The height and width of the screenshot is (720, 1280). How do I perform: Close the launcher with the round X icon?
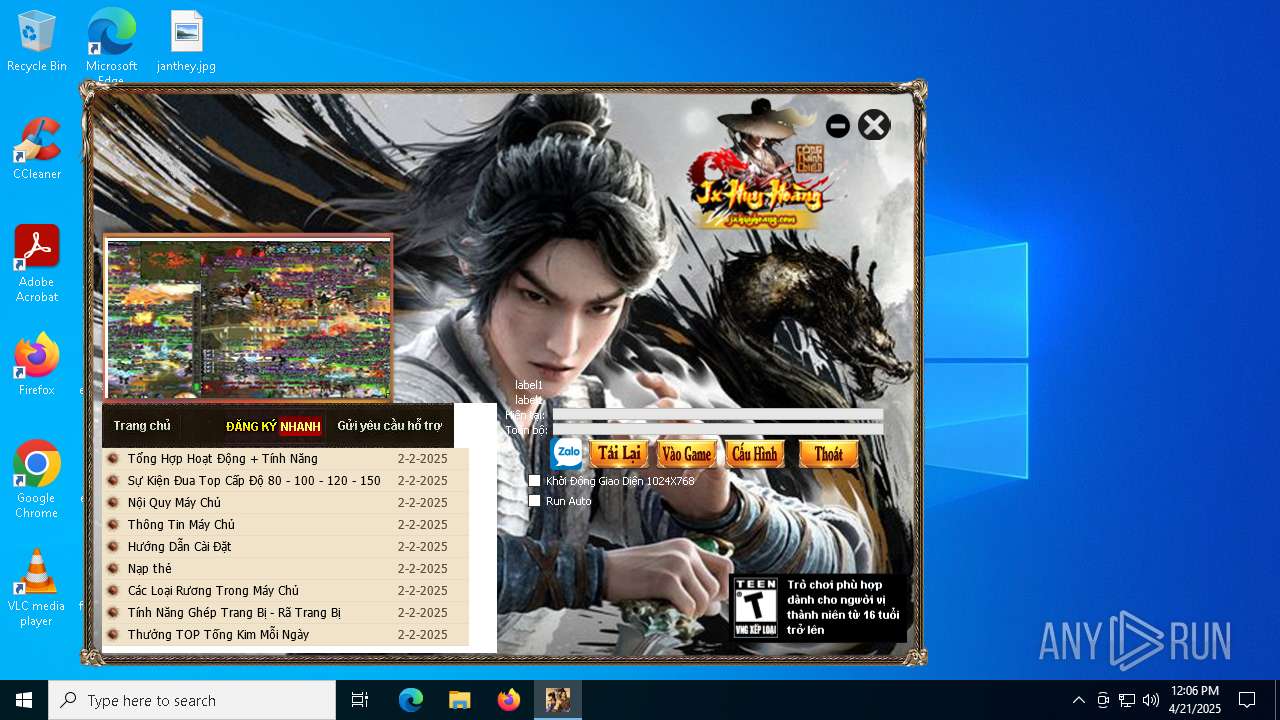(x=874, y=125)
